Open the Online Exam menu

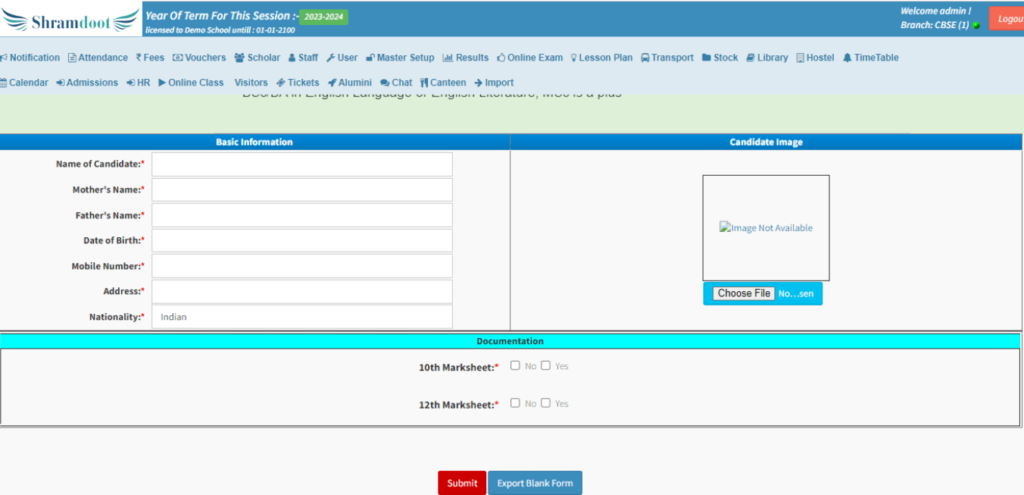(x=529, y=58)
